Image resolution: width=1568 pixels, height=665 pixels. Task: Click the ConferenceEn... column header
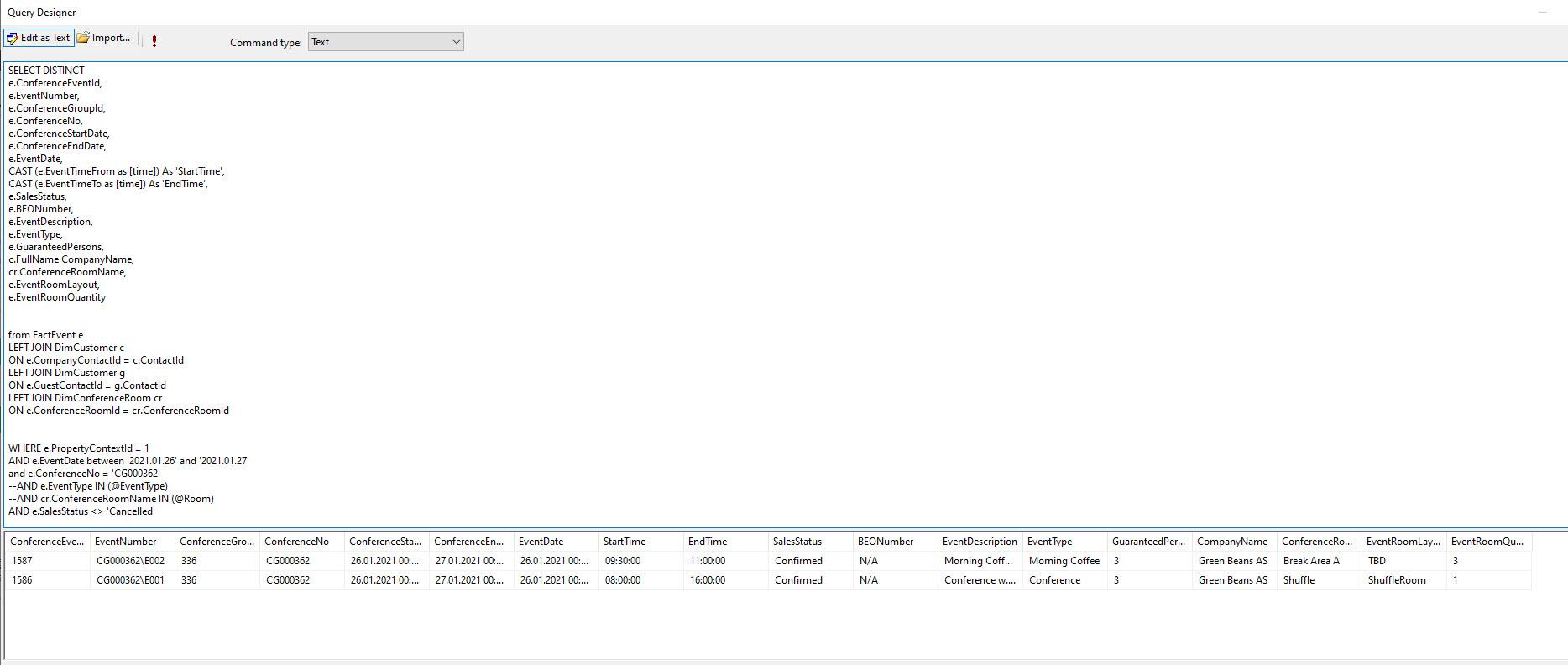[x=472, y=542]
